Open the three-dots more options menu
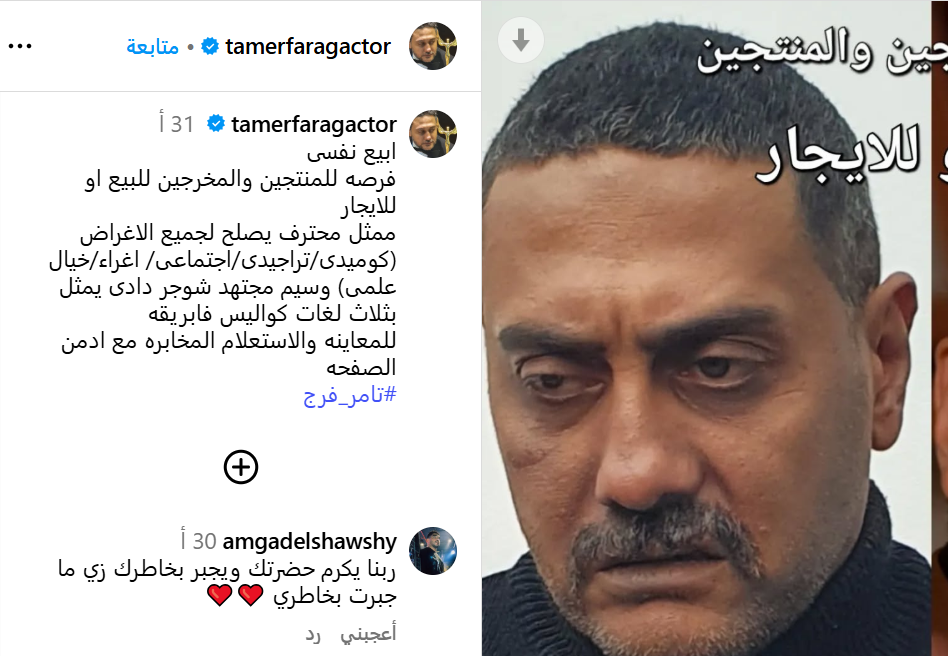The height and width of the screenshot is (656, 948). (20, 47)
